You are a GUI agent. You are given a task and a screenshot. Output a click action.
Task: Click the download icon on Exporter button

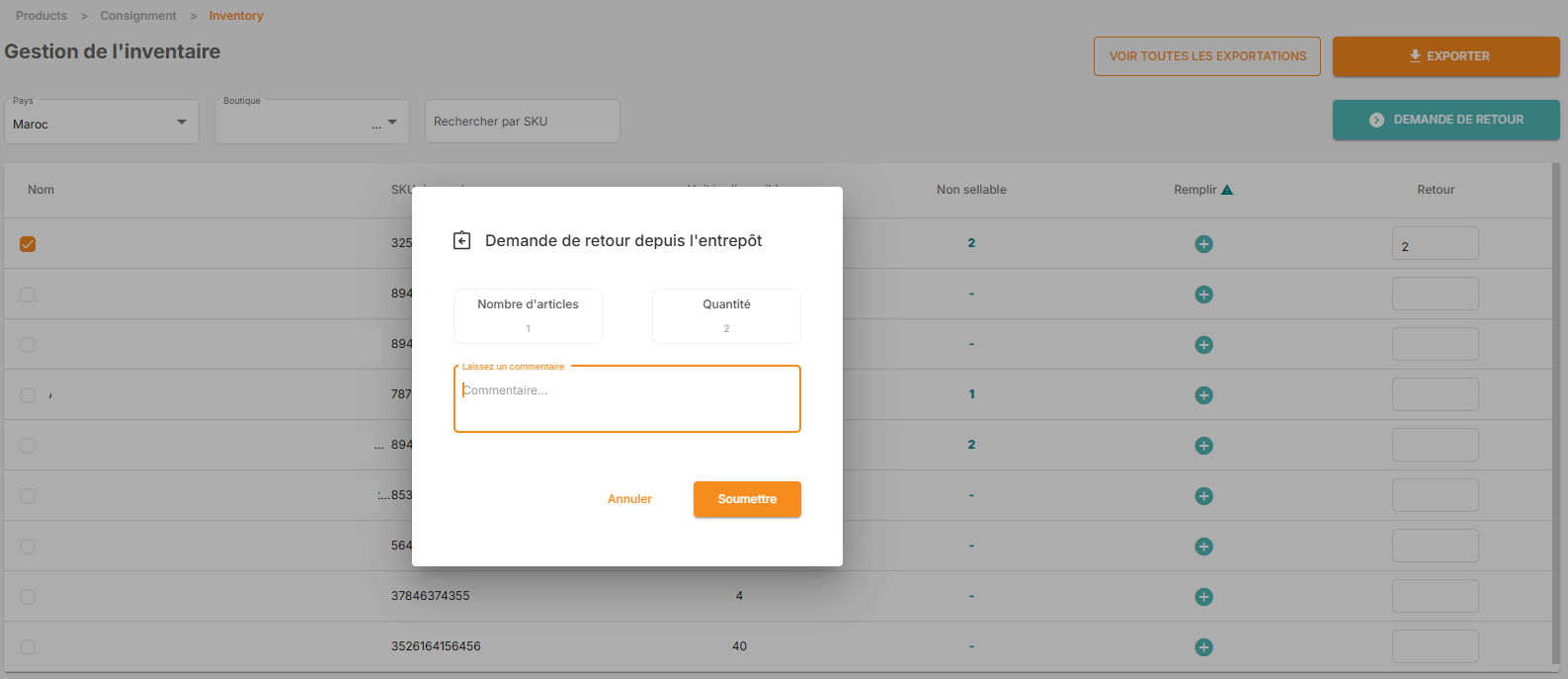(x=1415, y=56)
